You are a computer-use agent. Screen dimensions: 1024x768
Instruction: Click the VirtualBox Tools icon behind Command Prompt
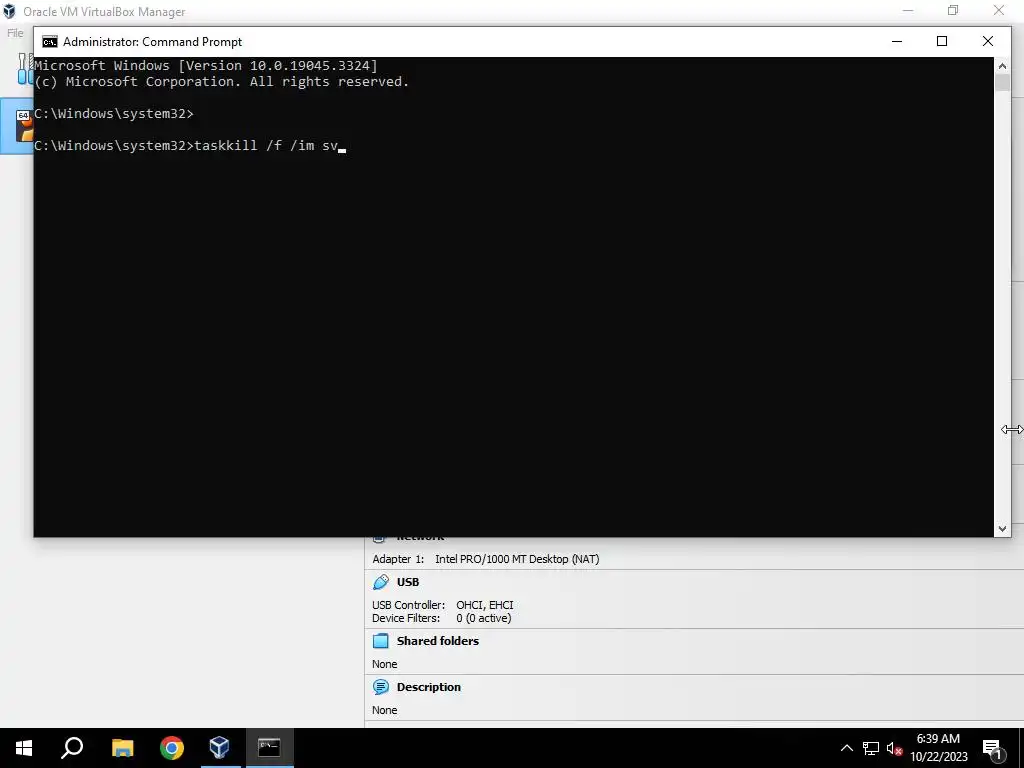(25, 69)
